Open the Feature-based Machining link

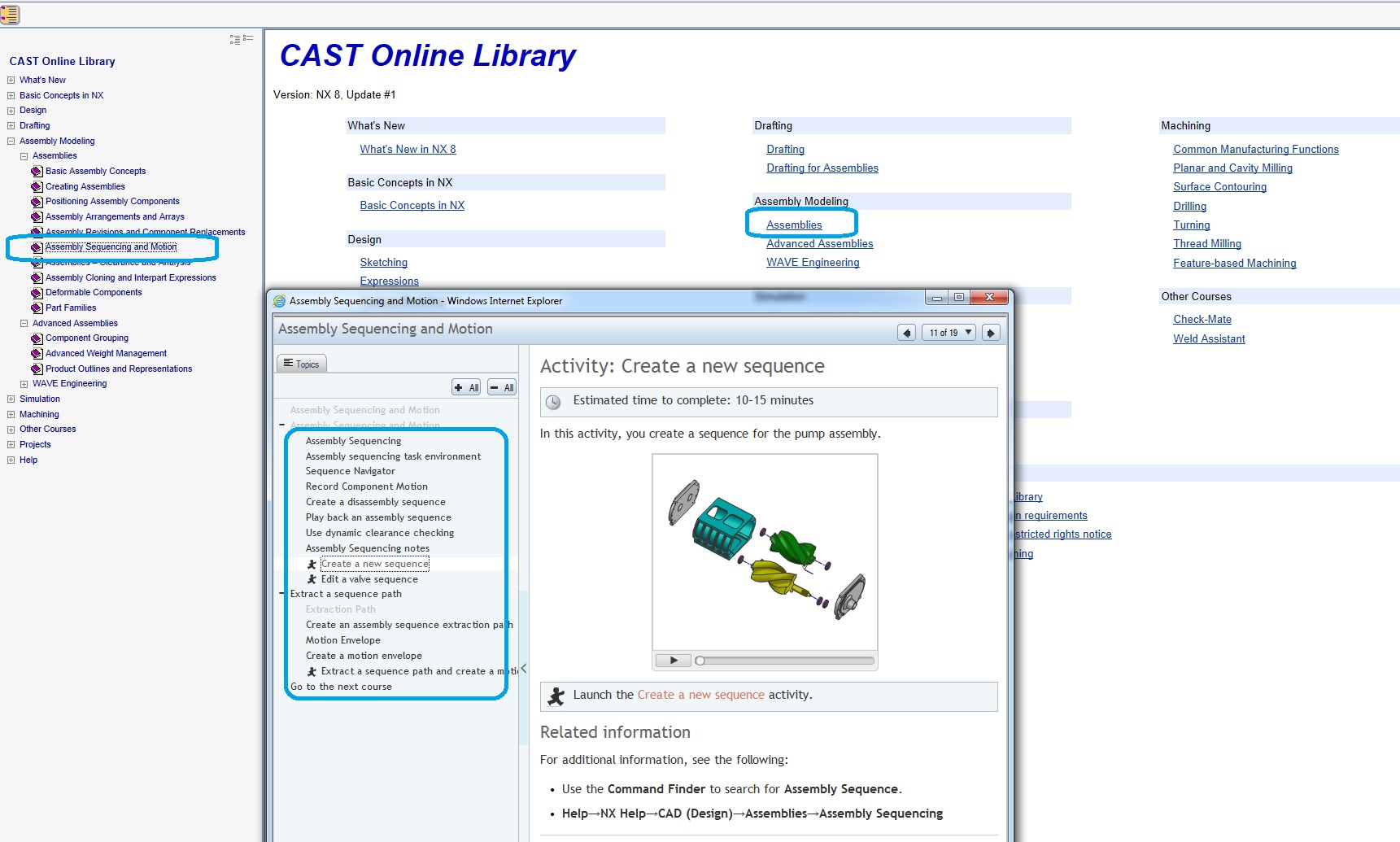click(1234, 264)
